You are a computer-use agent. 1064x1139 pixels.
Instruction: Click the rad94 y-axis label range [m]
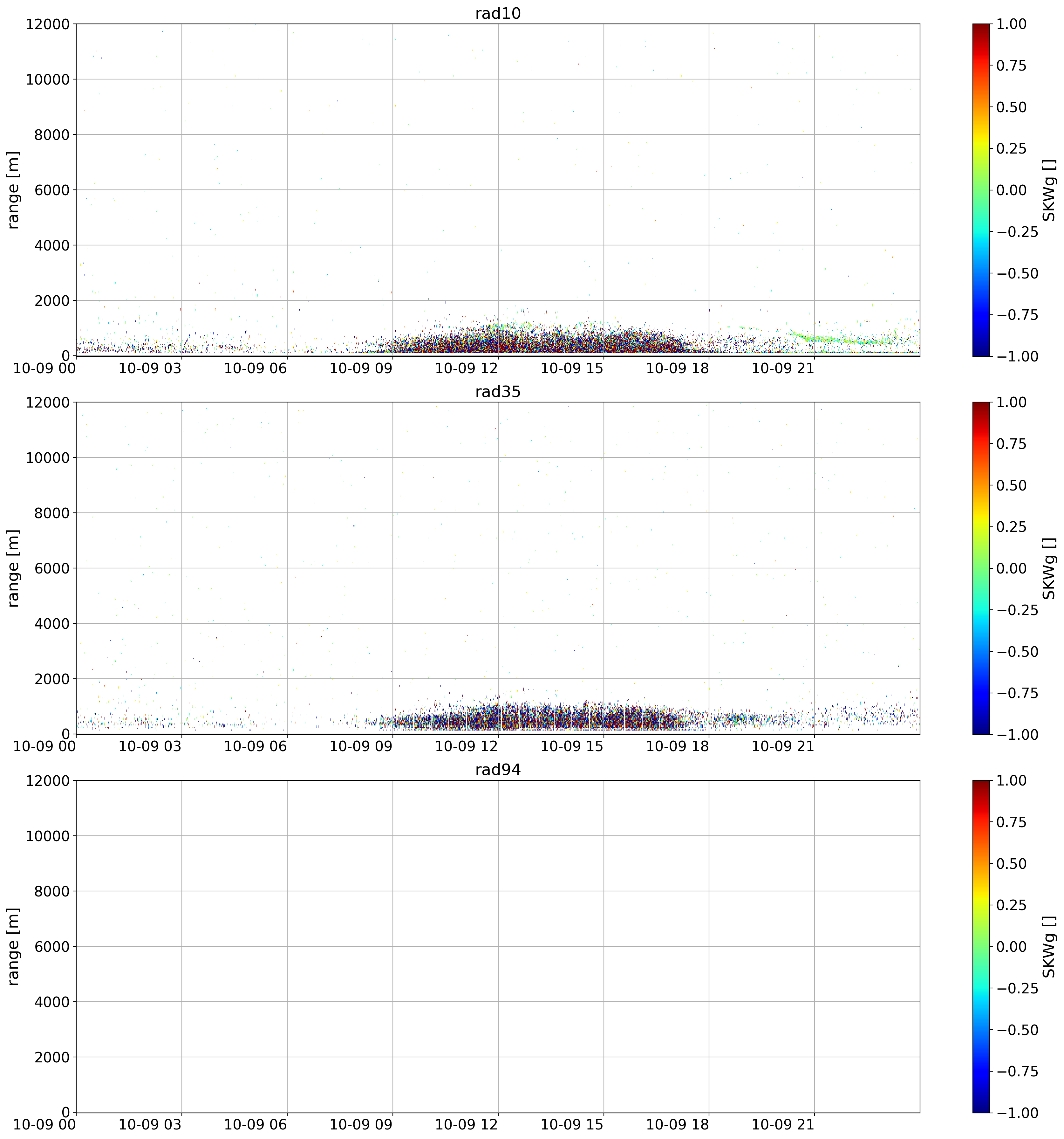pos(13,946)
